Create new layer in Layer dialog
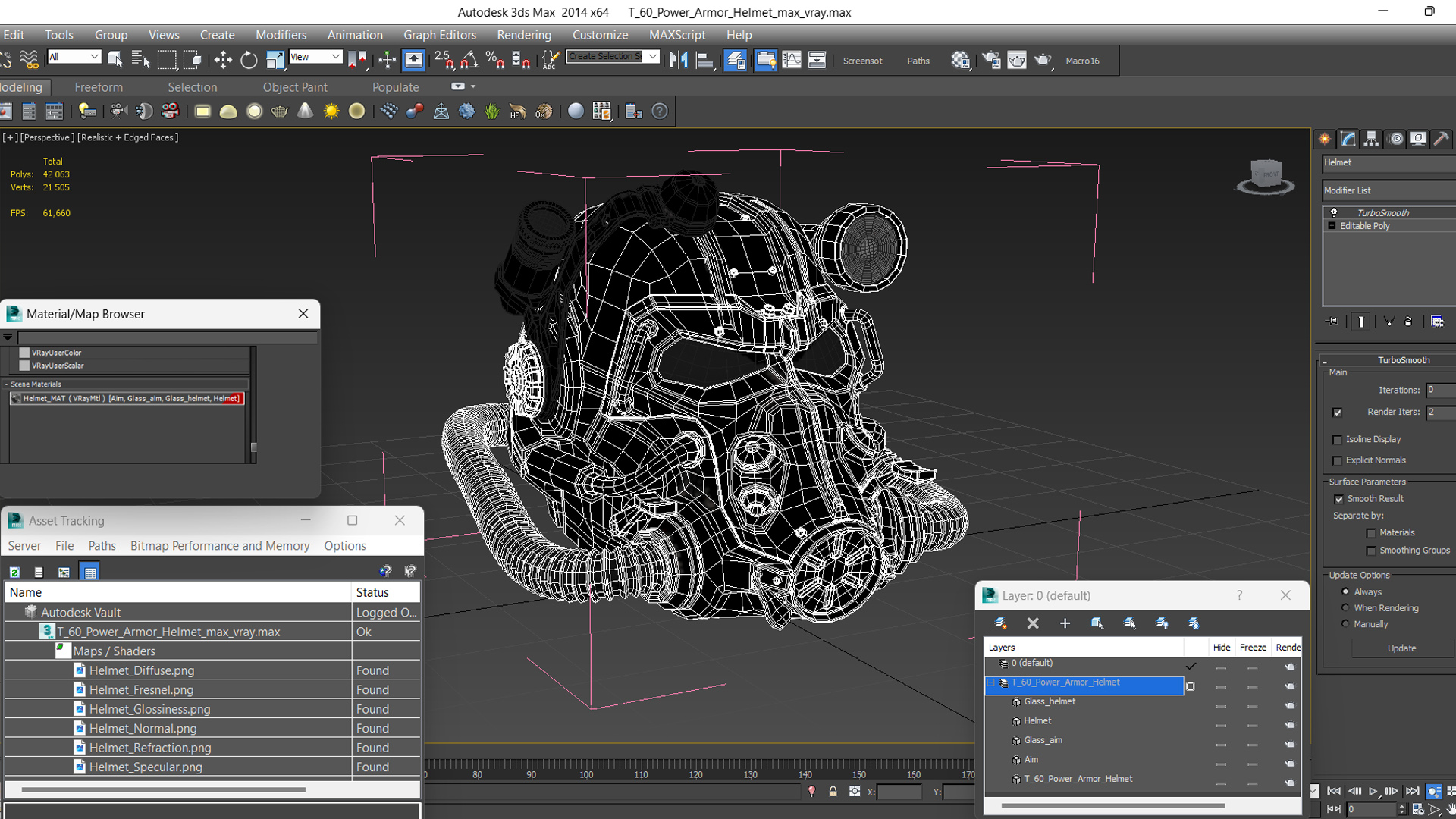1456x819 pixels. (1001, 623)
